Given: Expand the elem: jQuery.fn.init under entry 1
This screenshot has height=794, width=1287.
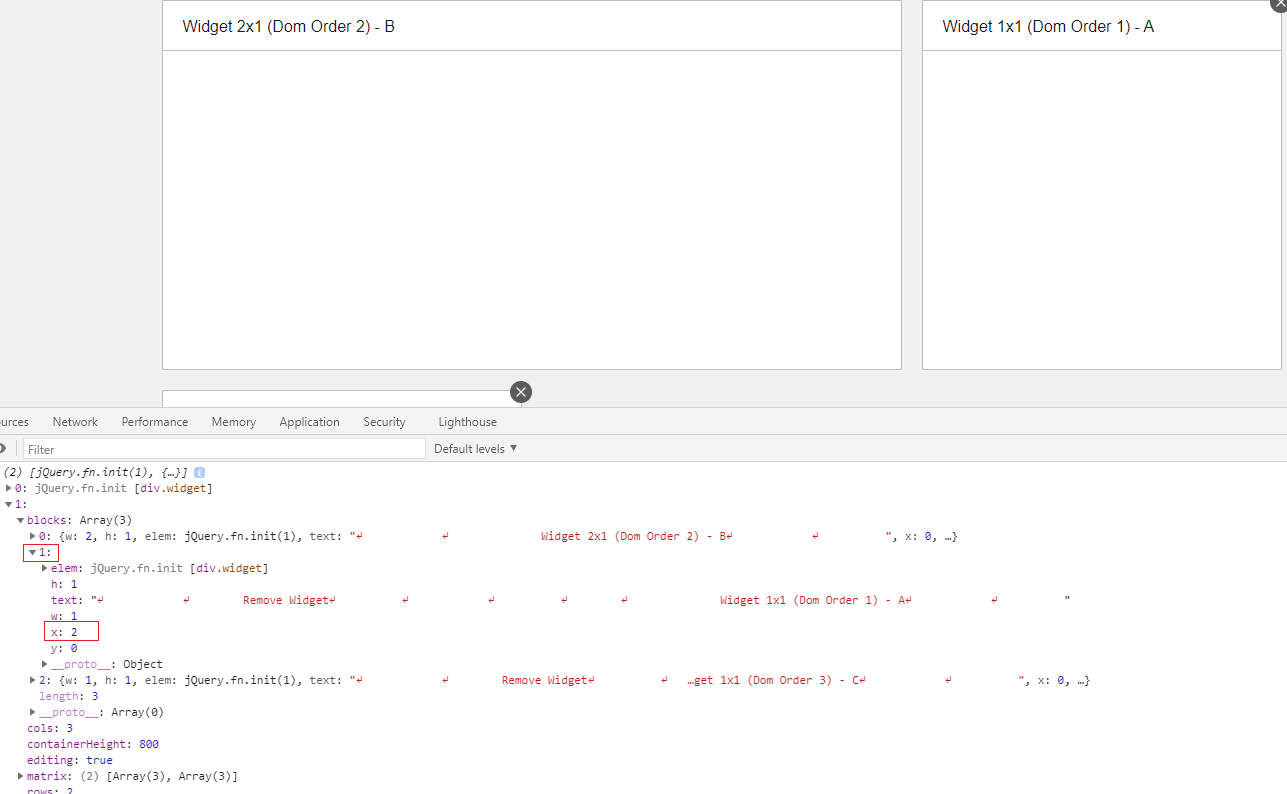Looking at the screenshot, I should coord(45,568).
